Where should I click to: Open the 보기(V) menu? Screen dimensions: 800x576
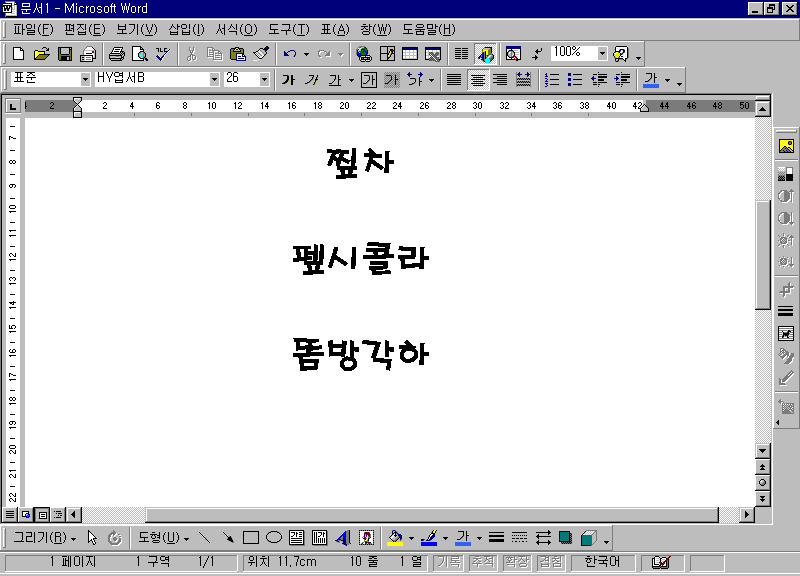pyautogui.click(x=137, y=30)
